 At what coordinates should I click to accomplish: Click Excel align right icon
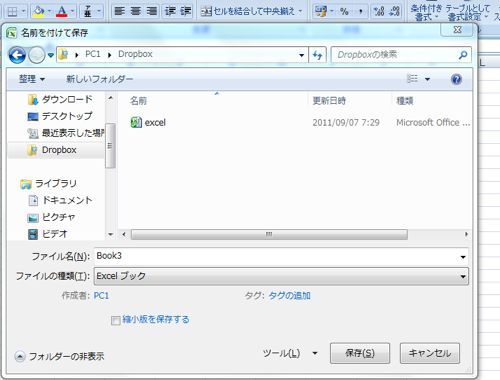(x=152, y=11)
